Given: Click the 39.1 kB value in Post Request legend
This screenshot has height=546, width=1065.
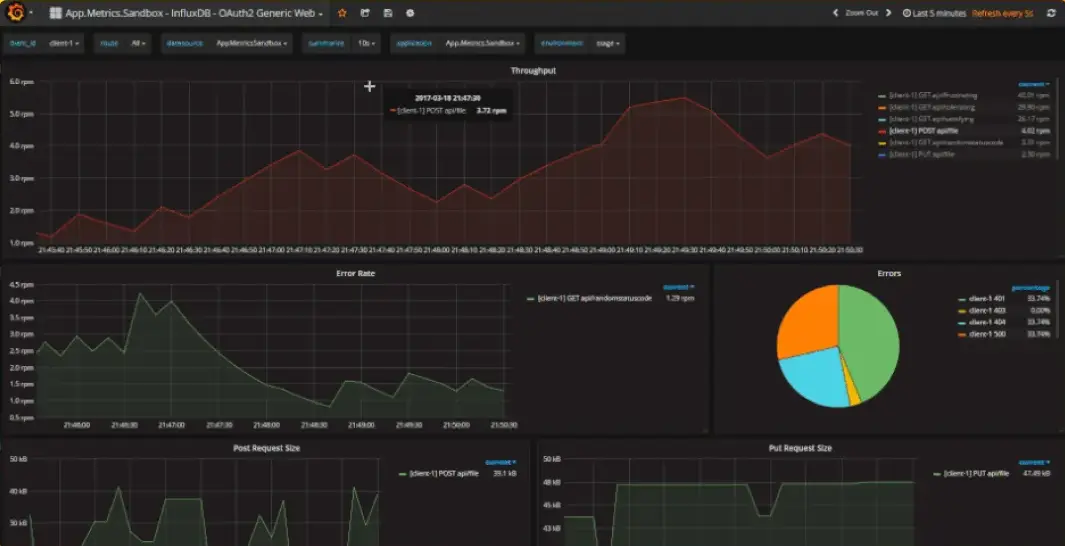Looking at the screenshot, I should click(504, 473).
